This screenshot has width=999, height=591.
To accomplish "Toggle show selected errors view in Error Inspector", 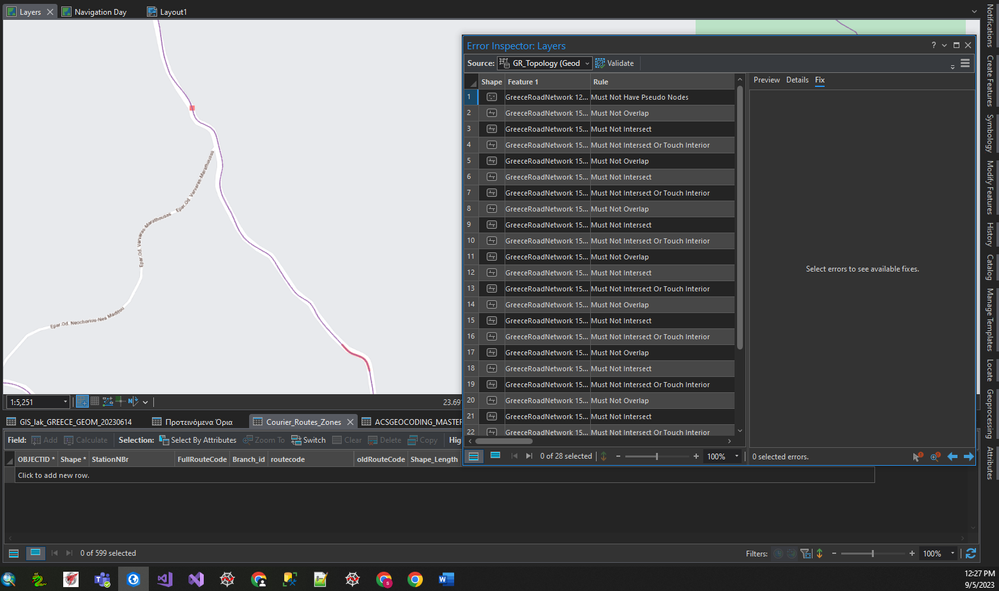I will pyautogui.click(x=495, y=456).
